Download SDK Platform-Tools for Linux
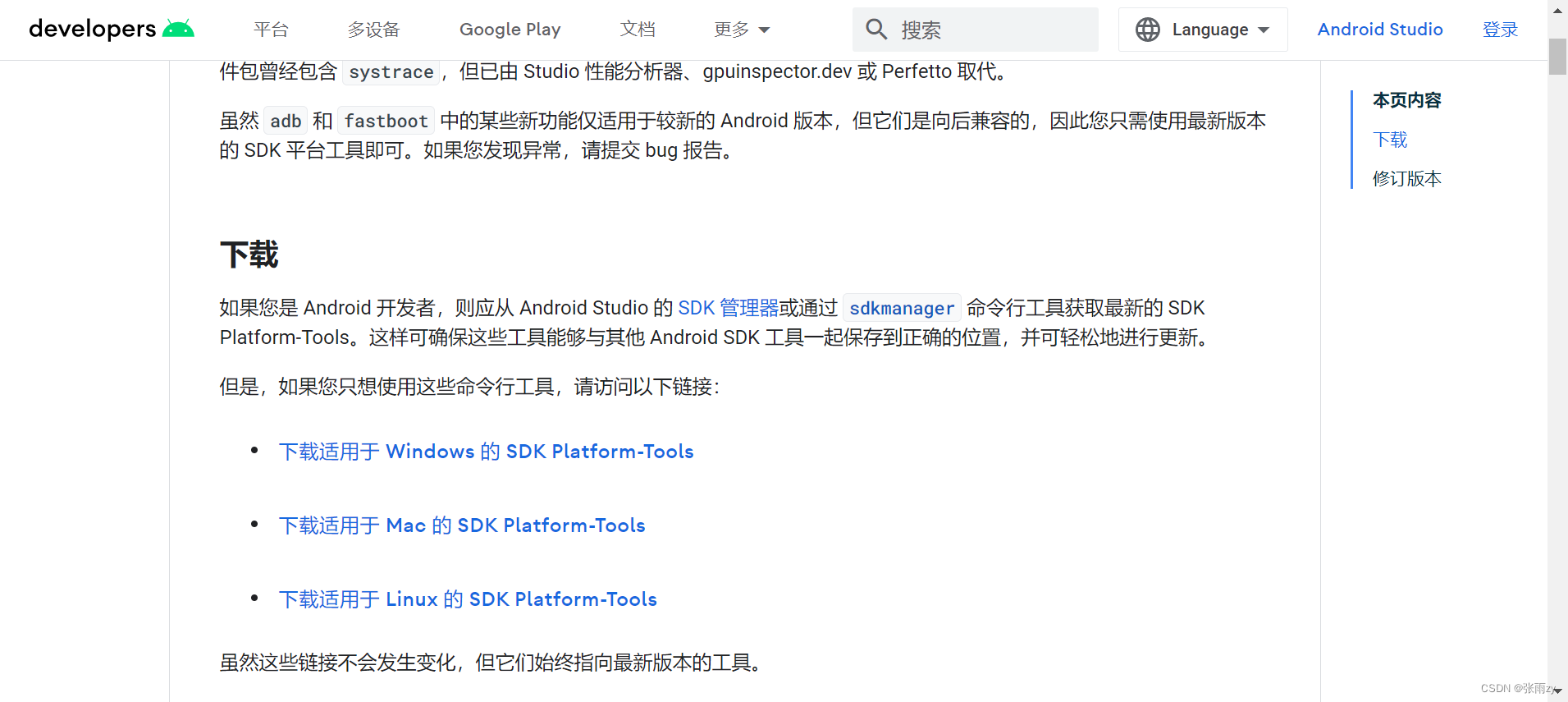The height and width of the screenshot is (702, 1568). [468, 599]
